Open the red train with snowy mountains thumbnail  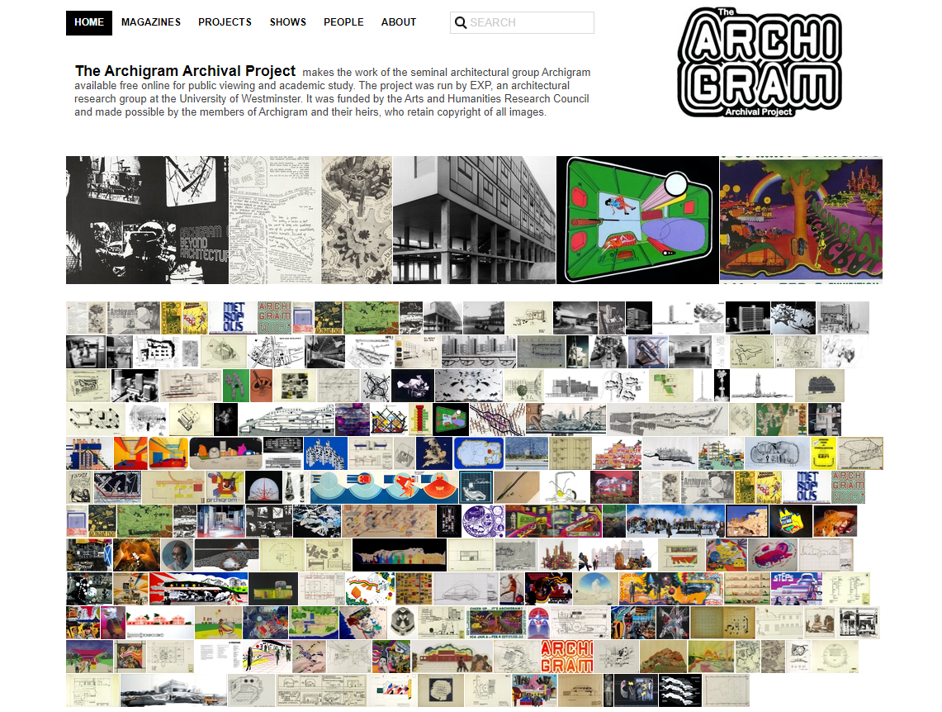pyautogui.click(x=198, y=588)
